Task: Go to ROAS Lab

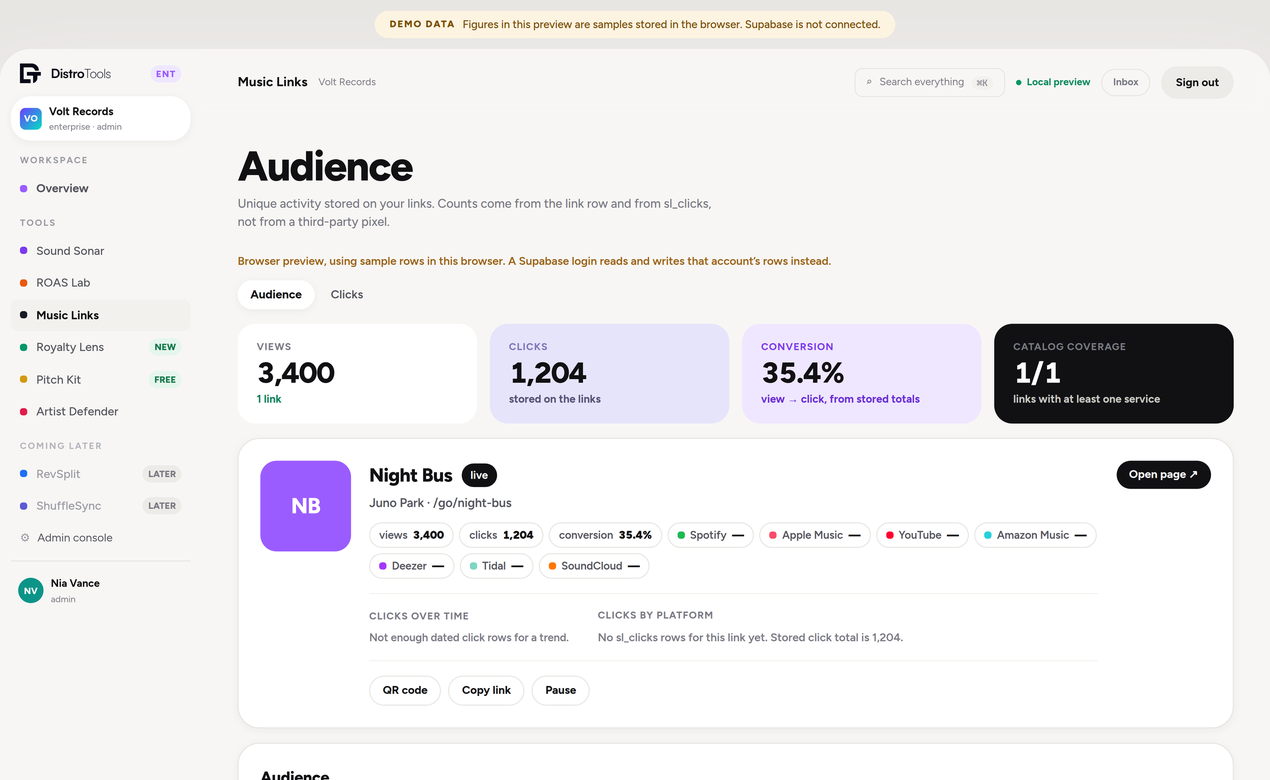Action: (100, 283)
